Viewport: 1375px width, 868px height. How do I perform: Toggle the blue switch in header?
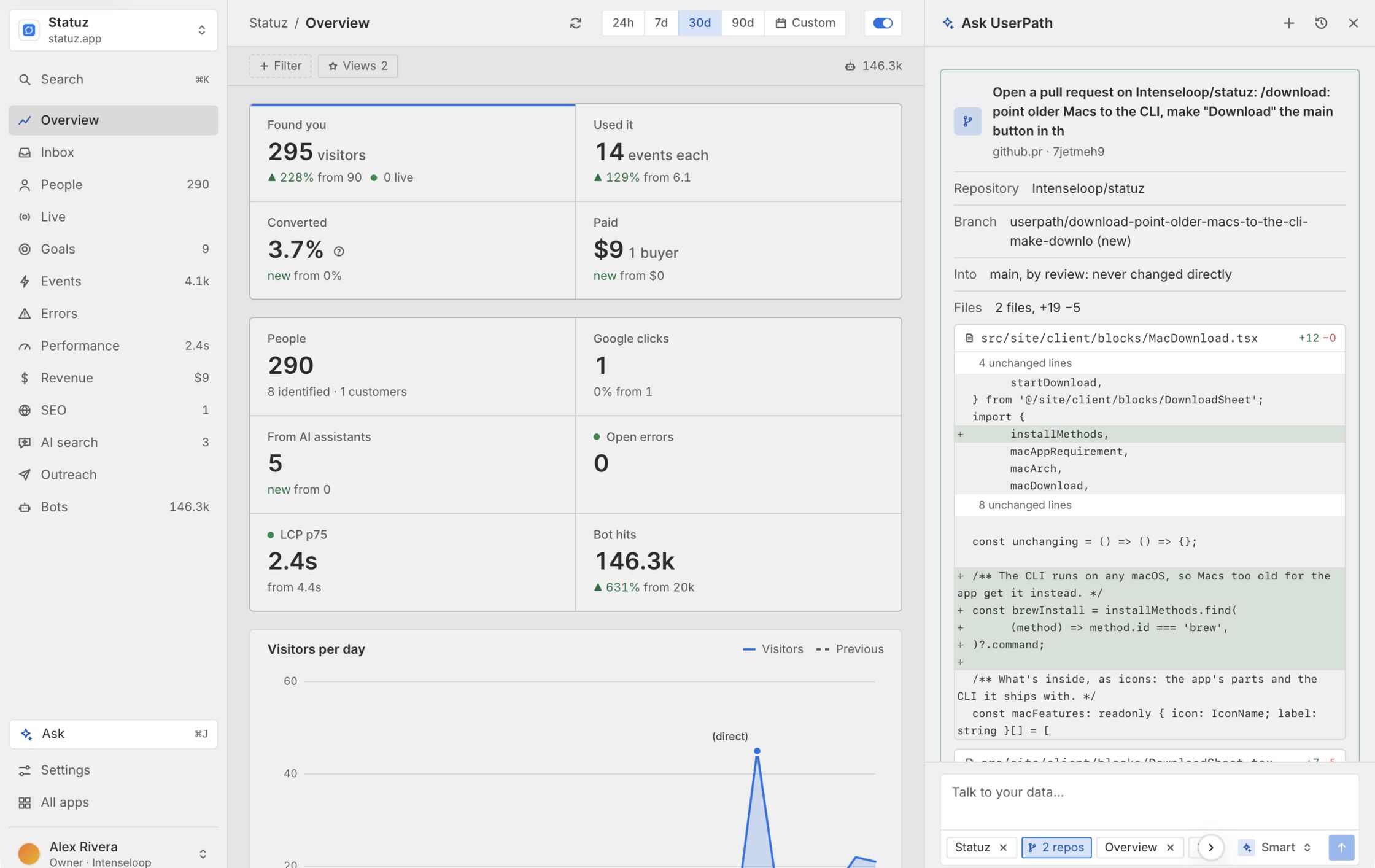coord(882,23)
